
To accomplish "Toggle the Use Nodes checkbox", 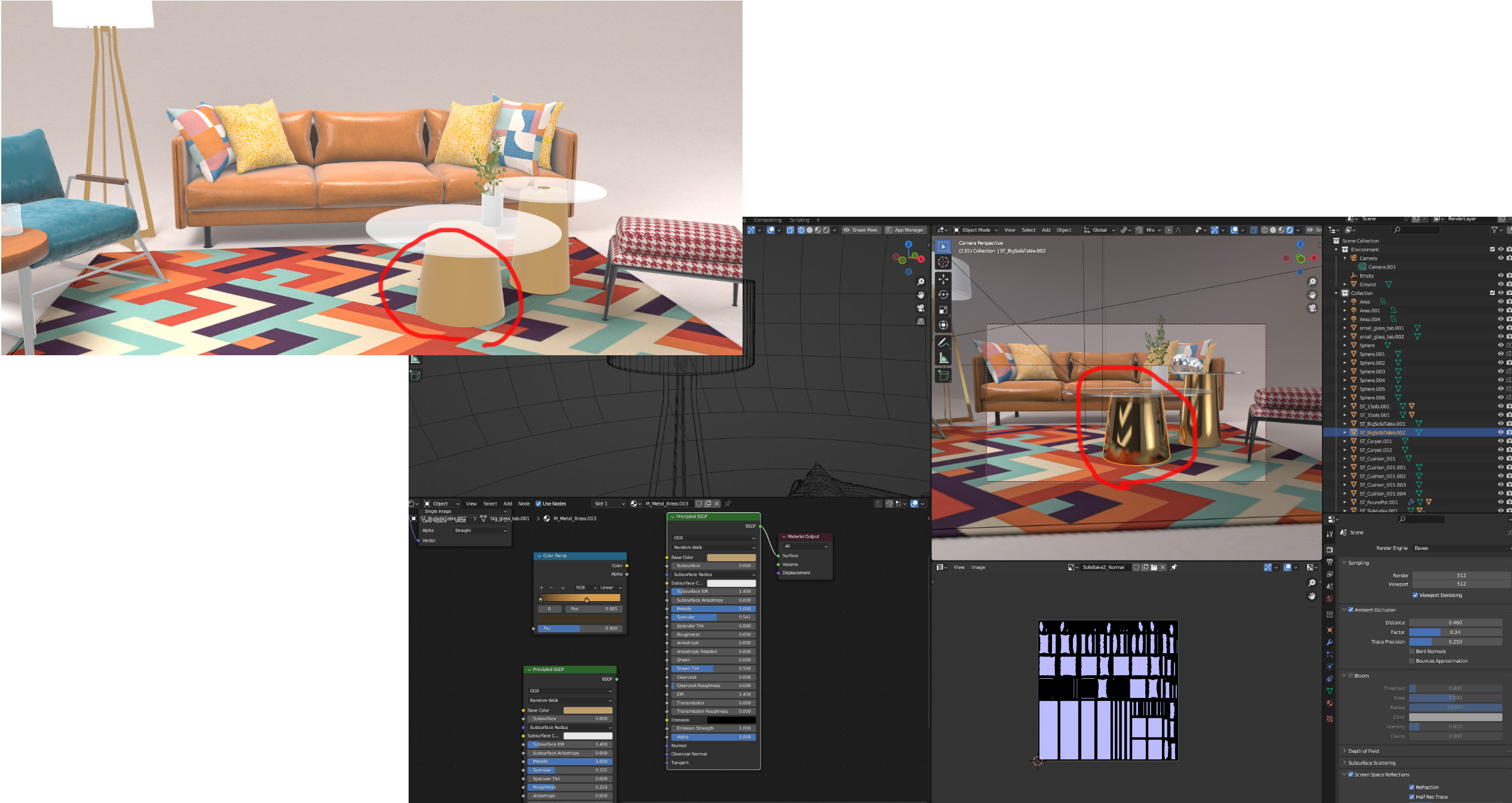I will point(538,503).
